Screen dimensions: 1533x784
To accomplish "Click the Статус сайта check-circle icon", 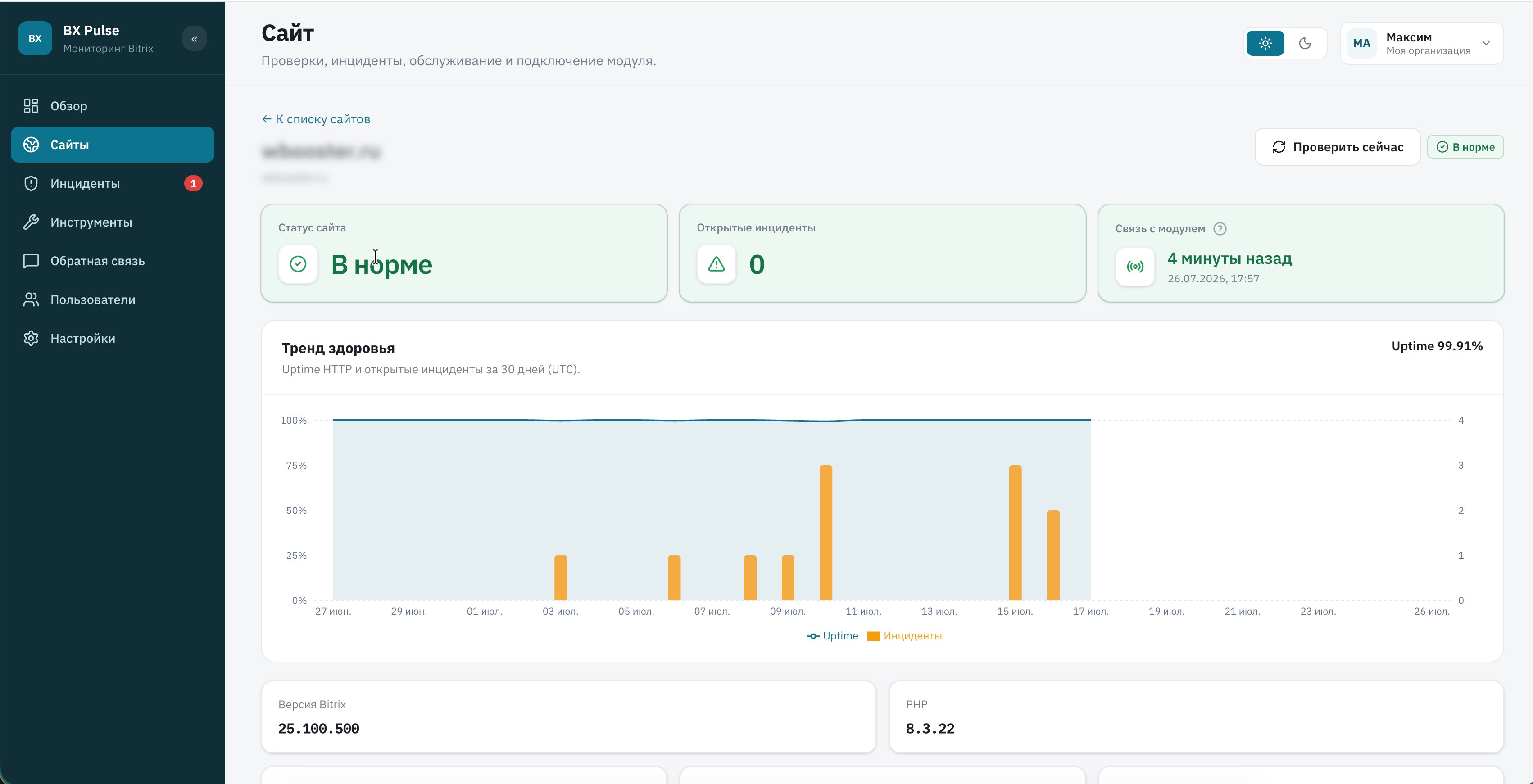I will 298,264.
